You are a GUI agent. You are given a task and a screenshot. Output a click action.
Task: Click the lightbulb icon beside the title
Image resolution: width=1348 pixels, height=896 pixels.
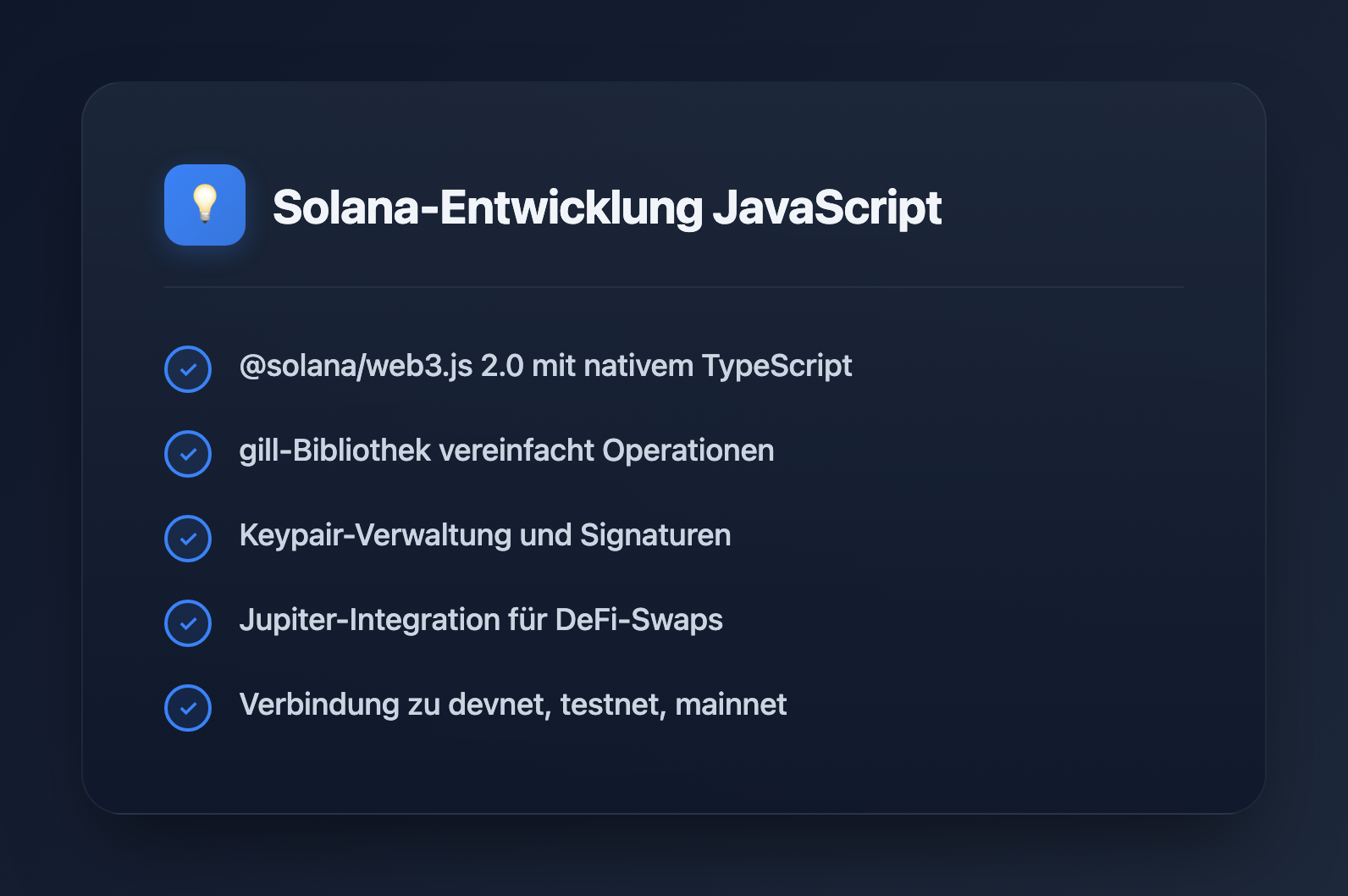pos(205,205)
